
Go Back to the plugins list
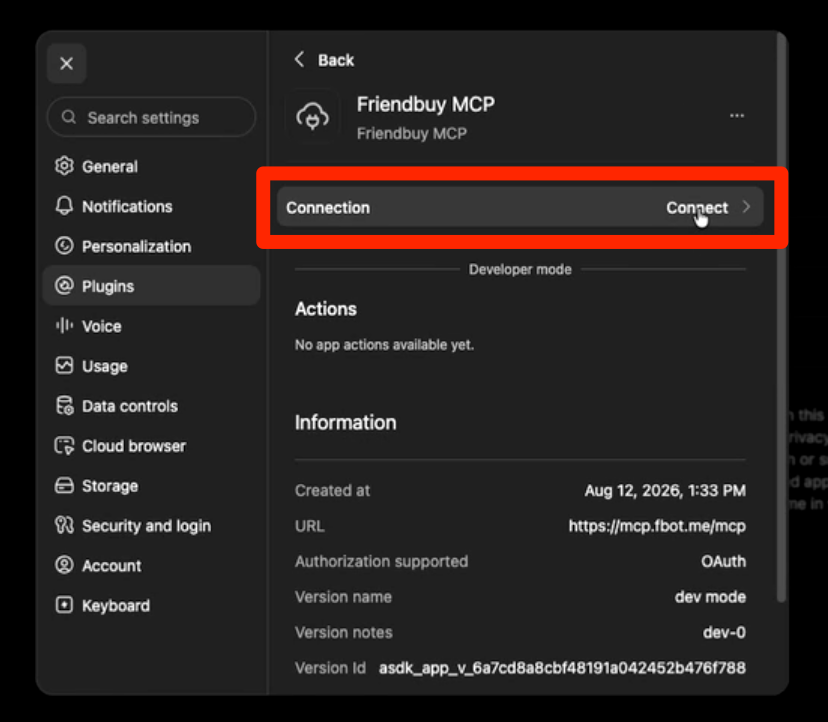tap(324, 60)
